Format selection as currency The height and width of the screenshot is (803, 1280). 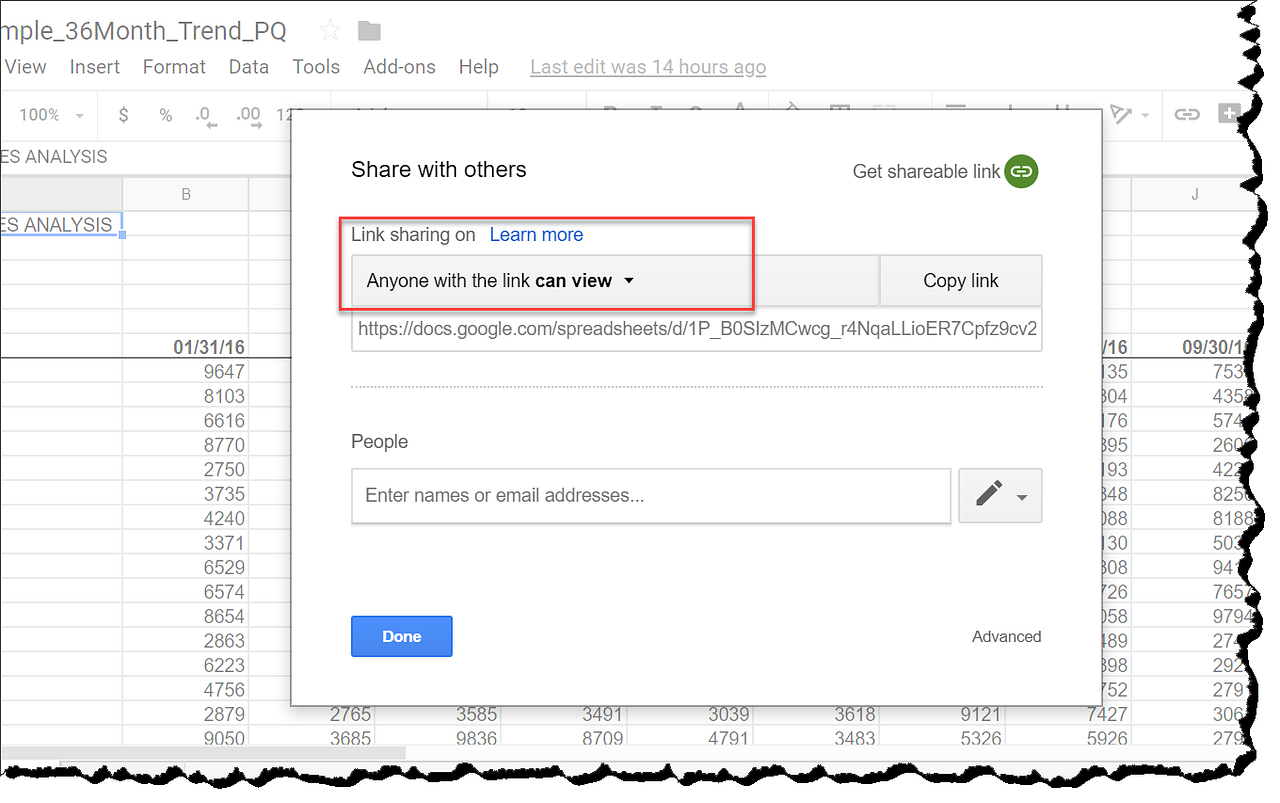click(122, 115)
